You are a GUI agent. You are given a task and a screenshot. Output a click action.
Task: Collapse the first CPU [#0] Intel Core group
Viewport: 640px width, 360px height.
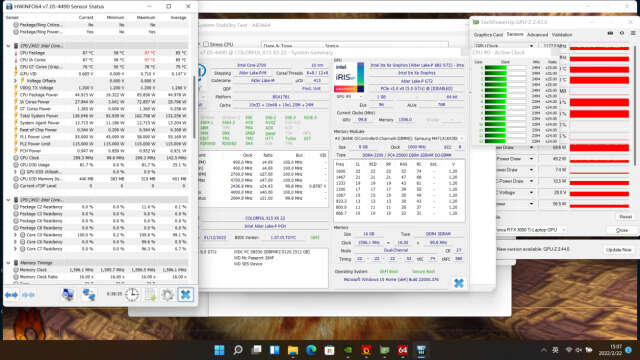[9, 46]
